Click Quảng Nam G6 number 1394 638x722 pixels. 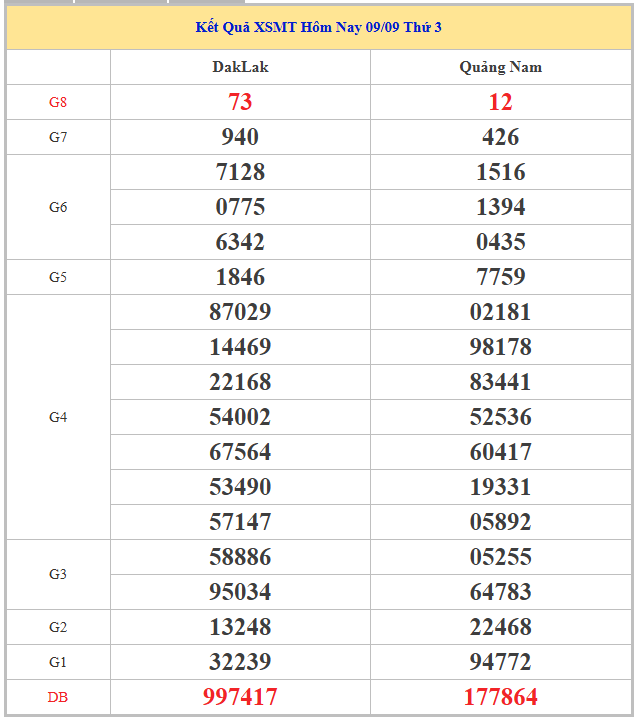pos(500,207)
